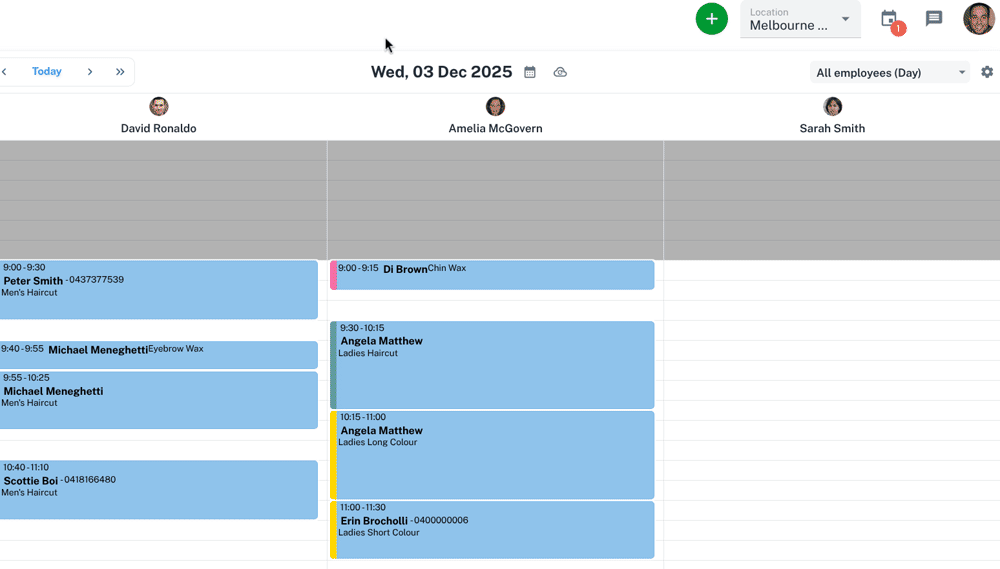Image resolution: width=1000 pixels, height=569 pixels.
Task: Open the date picker calendar icon
Action: pyautogui.click(x=530, y=72)
